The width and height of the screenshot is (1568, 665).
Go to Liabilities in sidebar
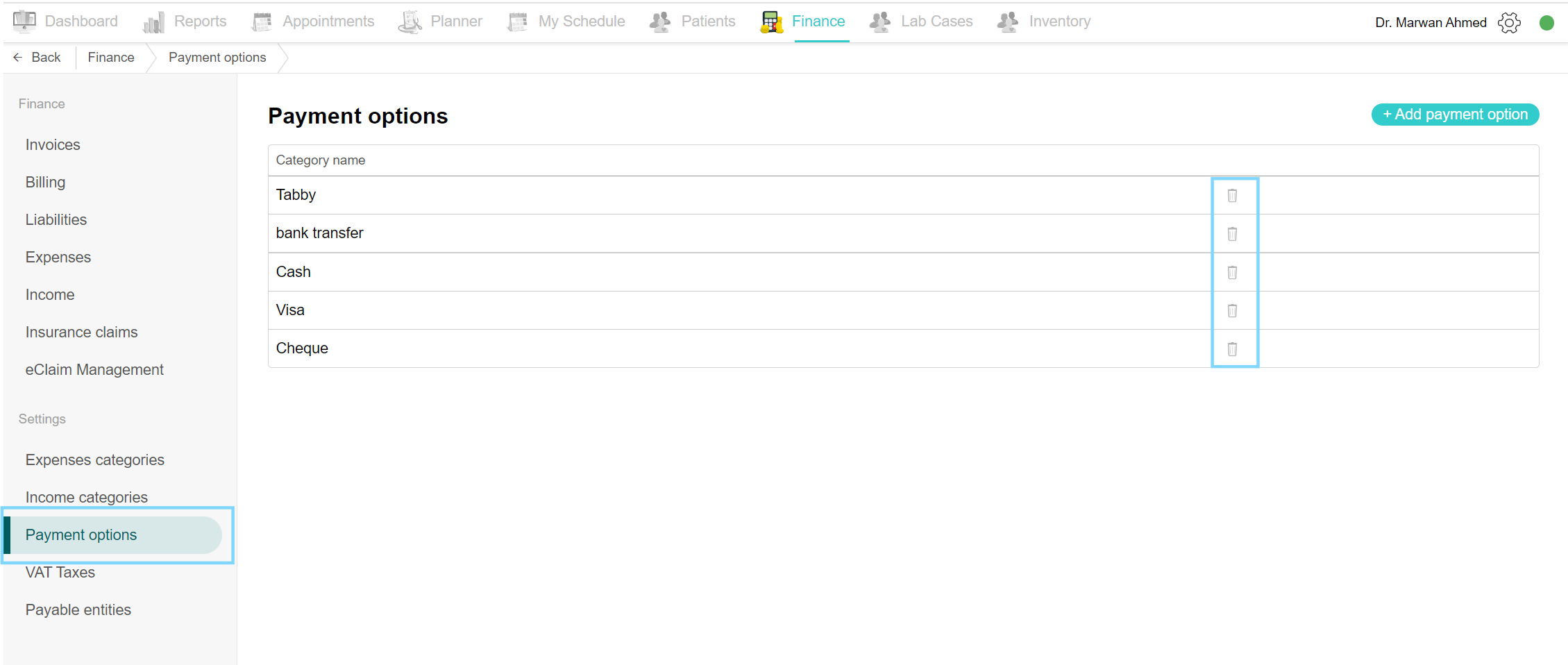(56, 220)
